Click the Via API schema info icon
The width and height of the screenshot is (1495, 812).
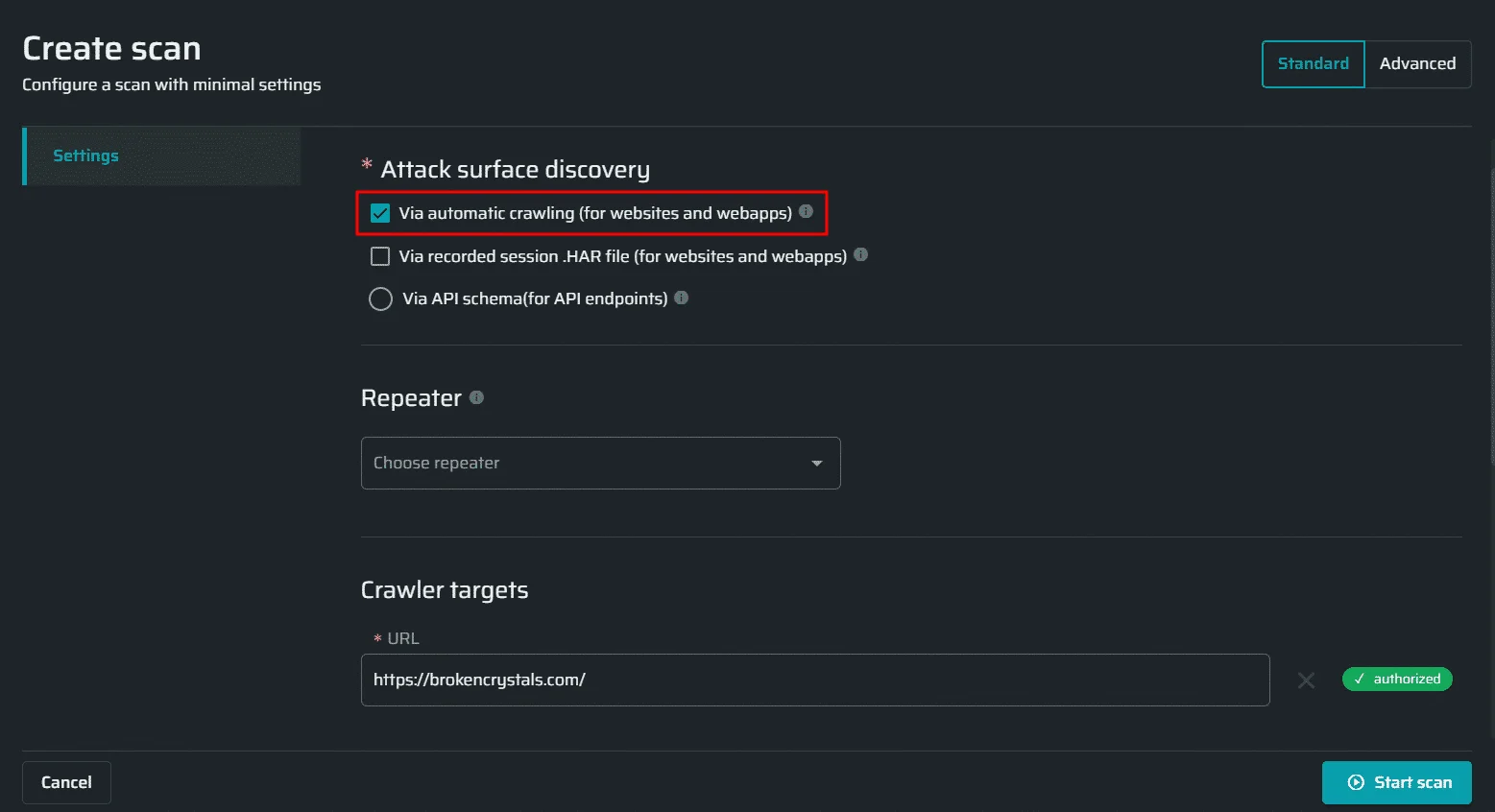pos(681,298)
